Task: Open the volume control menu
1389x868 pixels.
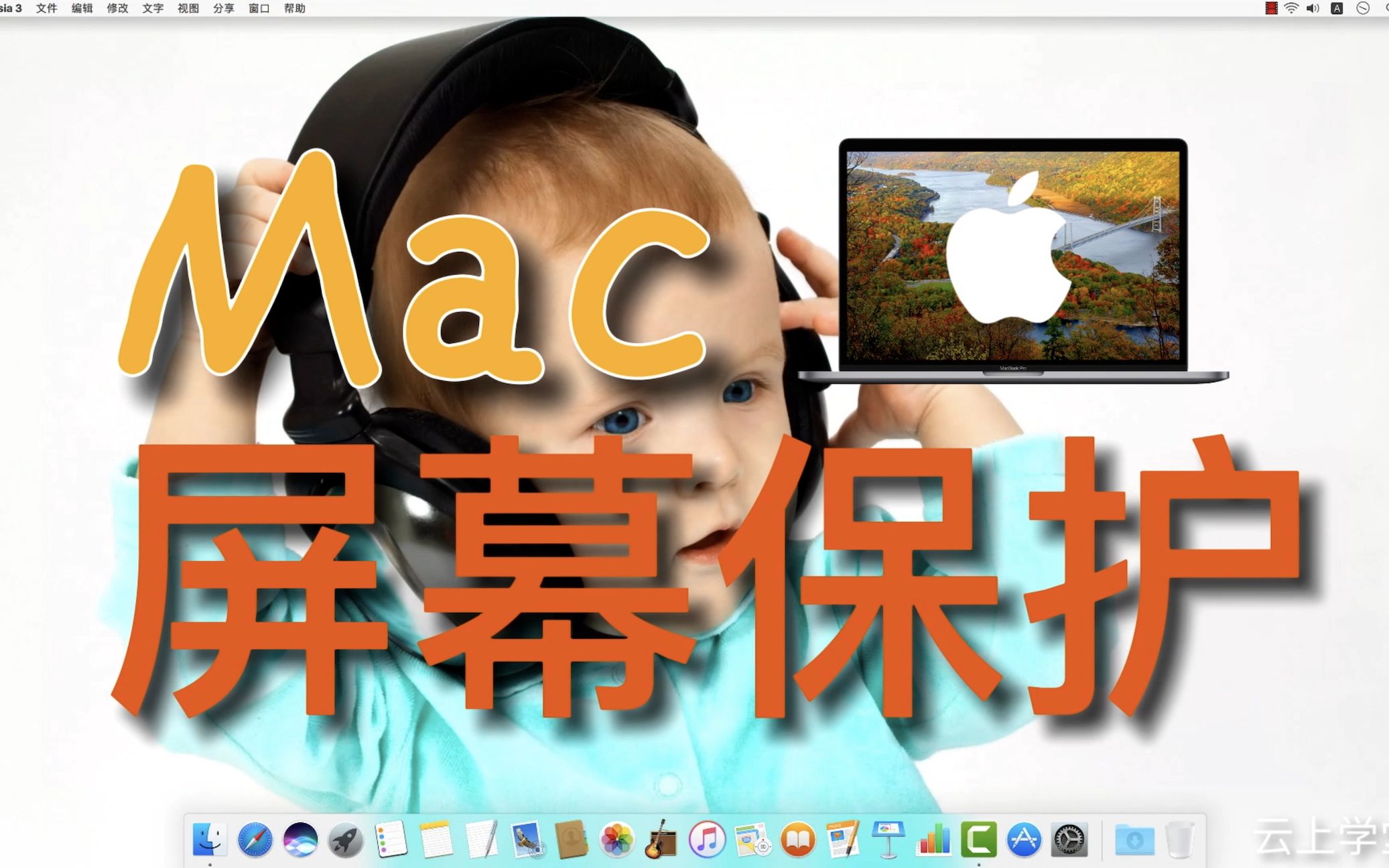Action: coord(1313,8)
